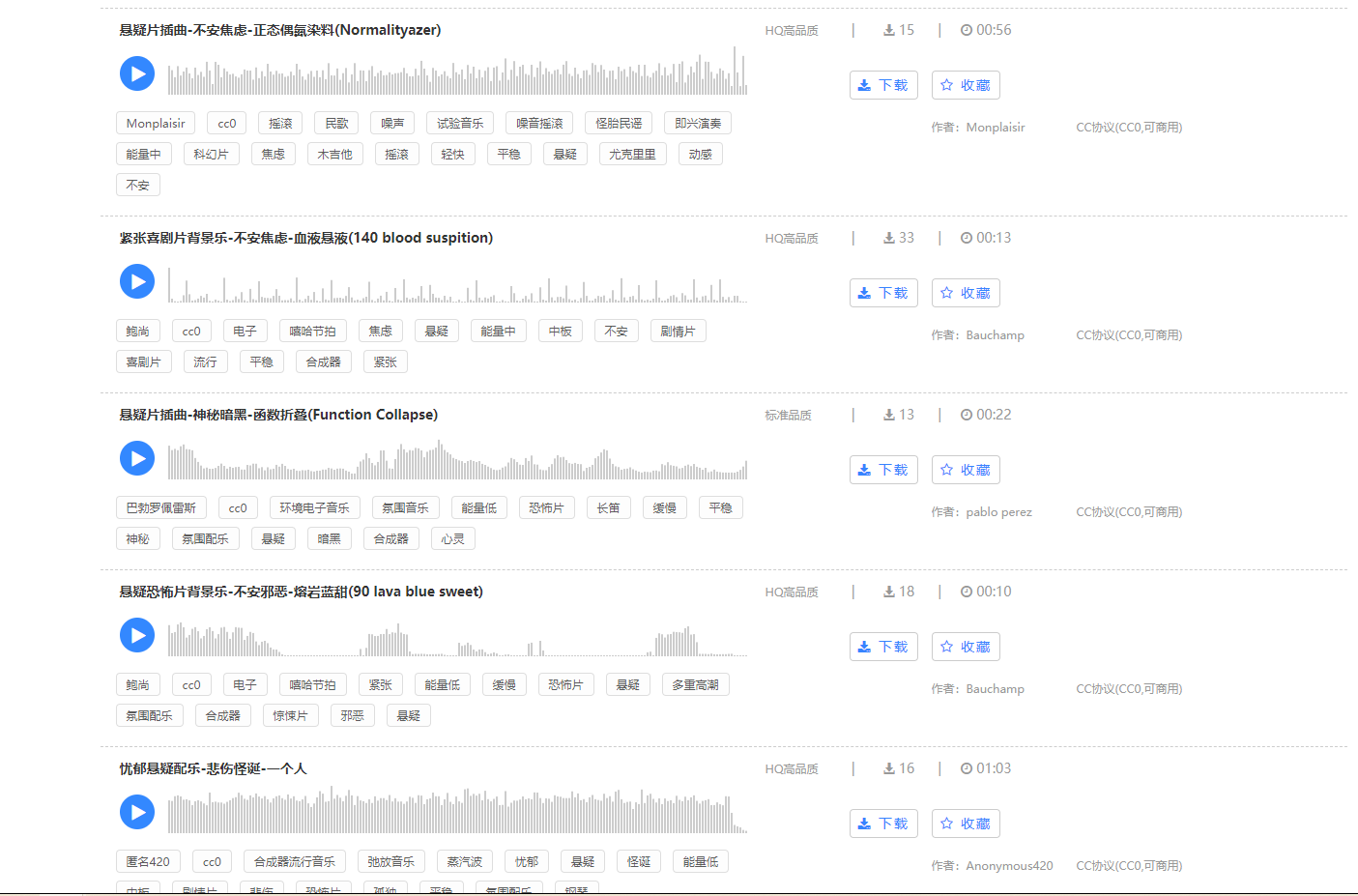Screen dimensions: 1358x896
Task: Download the 忧郁悬疑配乐 track
Action: (883, 824)
